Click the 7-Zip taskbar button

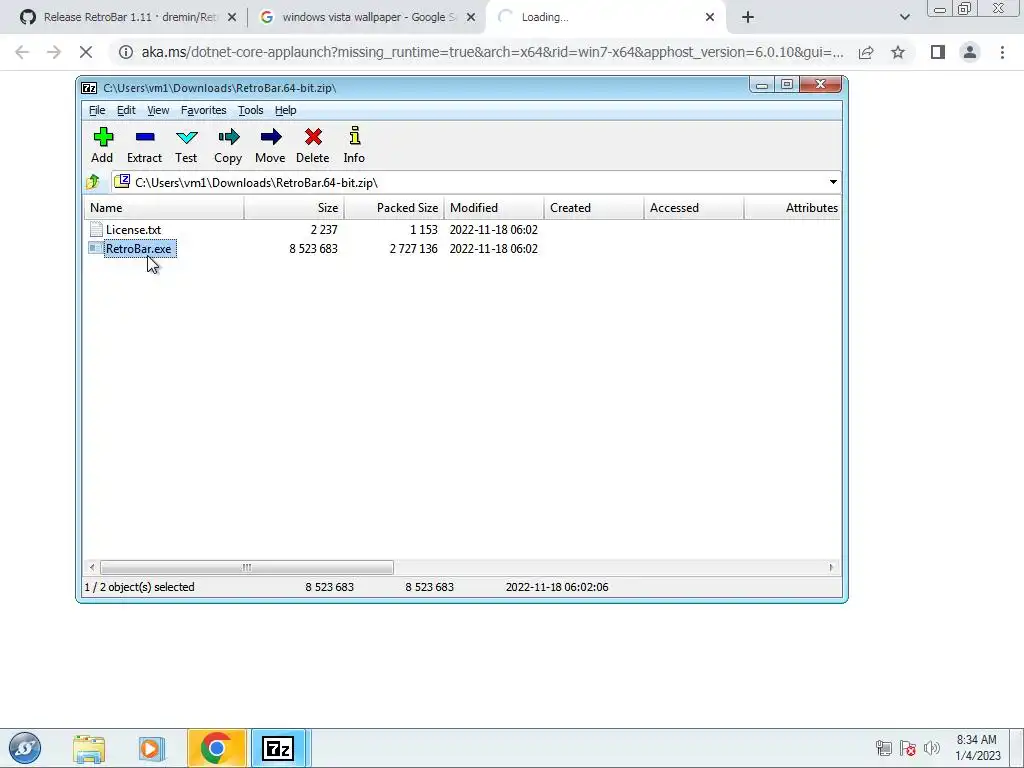pyautogui.click(x=278, y=748)
